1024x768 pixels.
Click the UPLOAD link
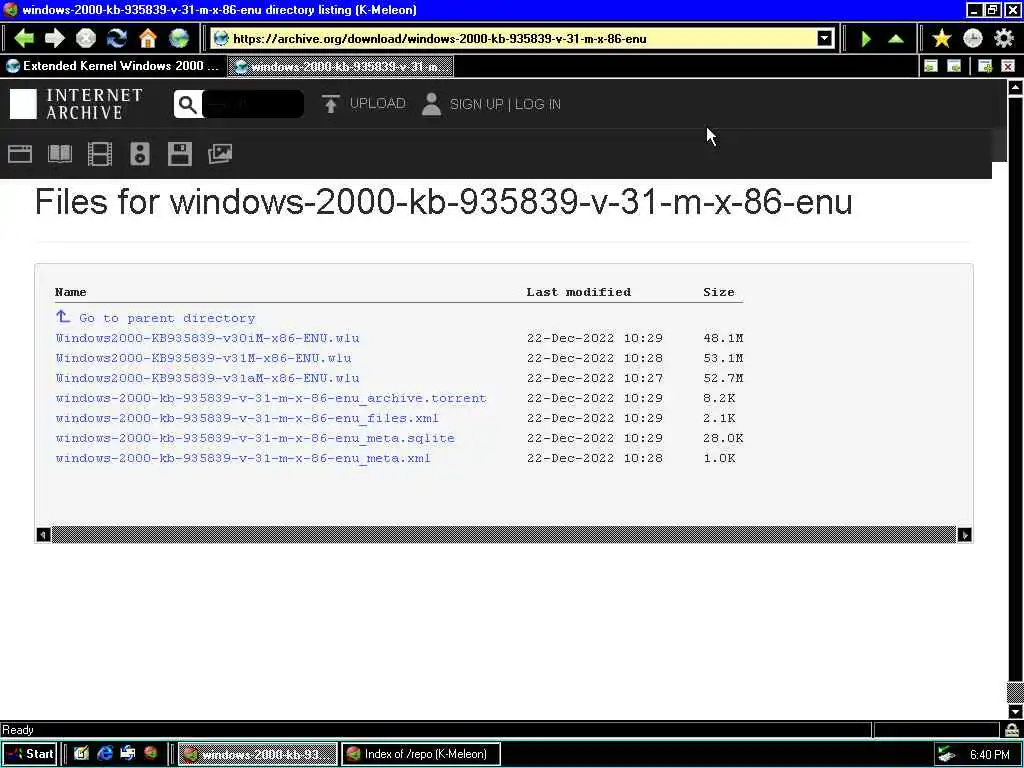(x=377, y=104)
